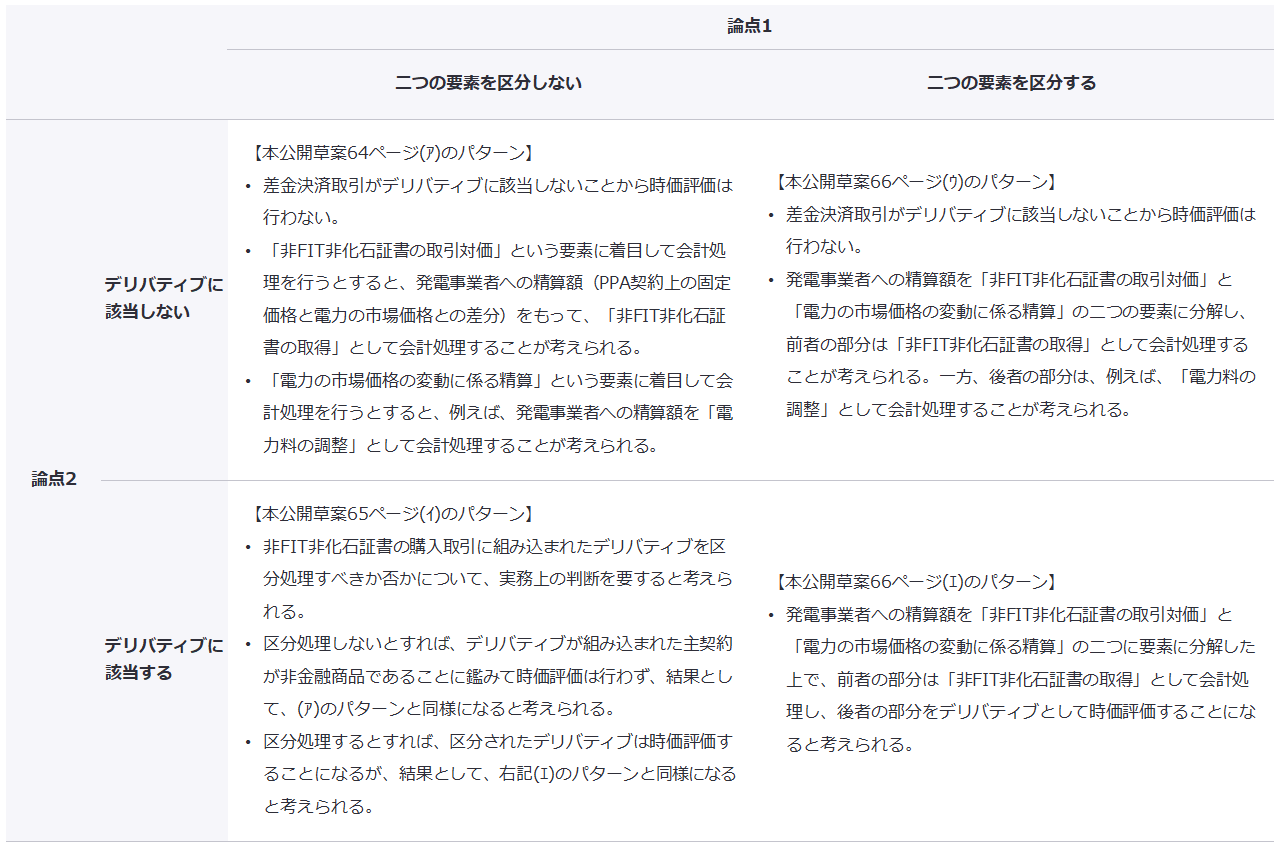
Task: Click the 本公開草案66ページ(ウ)のパターン heading
Action: [x=915, y=182]
